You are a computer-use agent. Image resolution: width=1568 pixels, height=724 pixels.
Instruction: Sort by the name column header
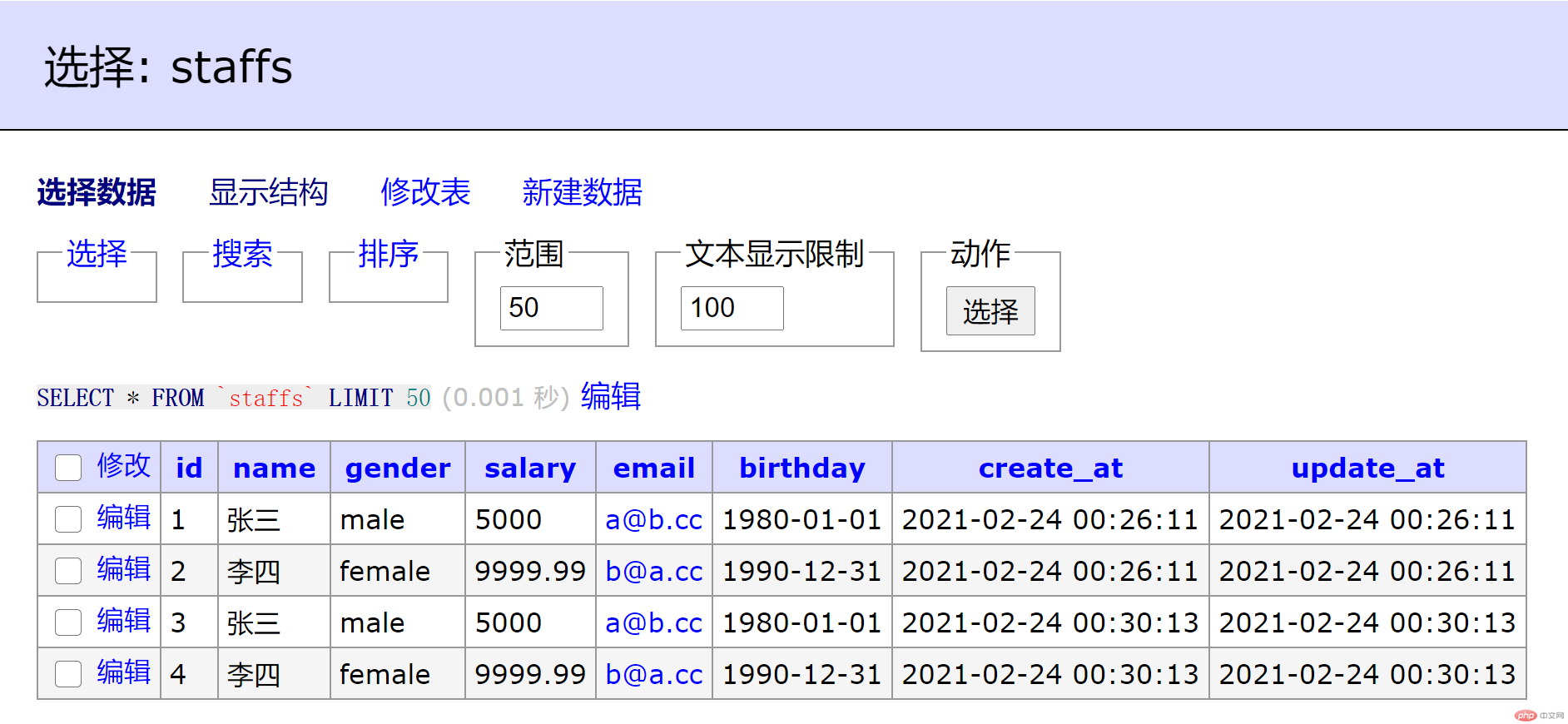(274, 469)
